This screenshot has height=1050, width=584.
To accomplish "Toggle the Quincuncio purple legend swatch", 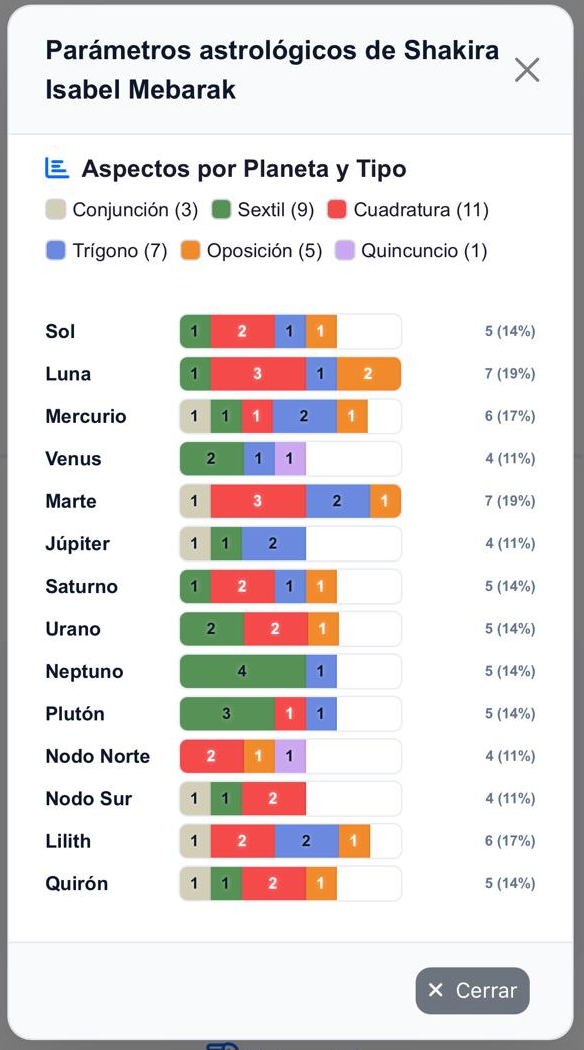I will click(x=344, y=250).
